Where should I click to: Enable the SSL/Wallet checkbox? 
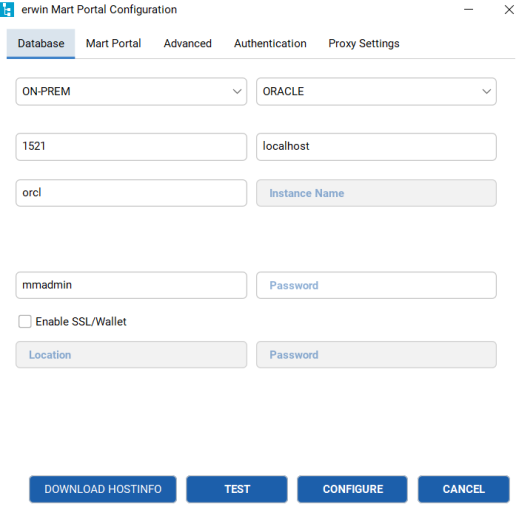[25, 322]
